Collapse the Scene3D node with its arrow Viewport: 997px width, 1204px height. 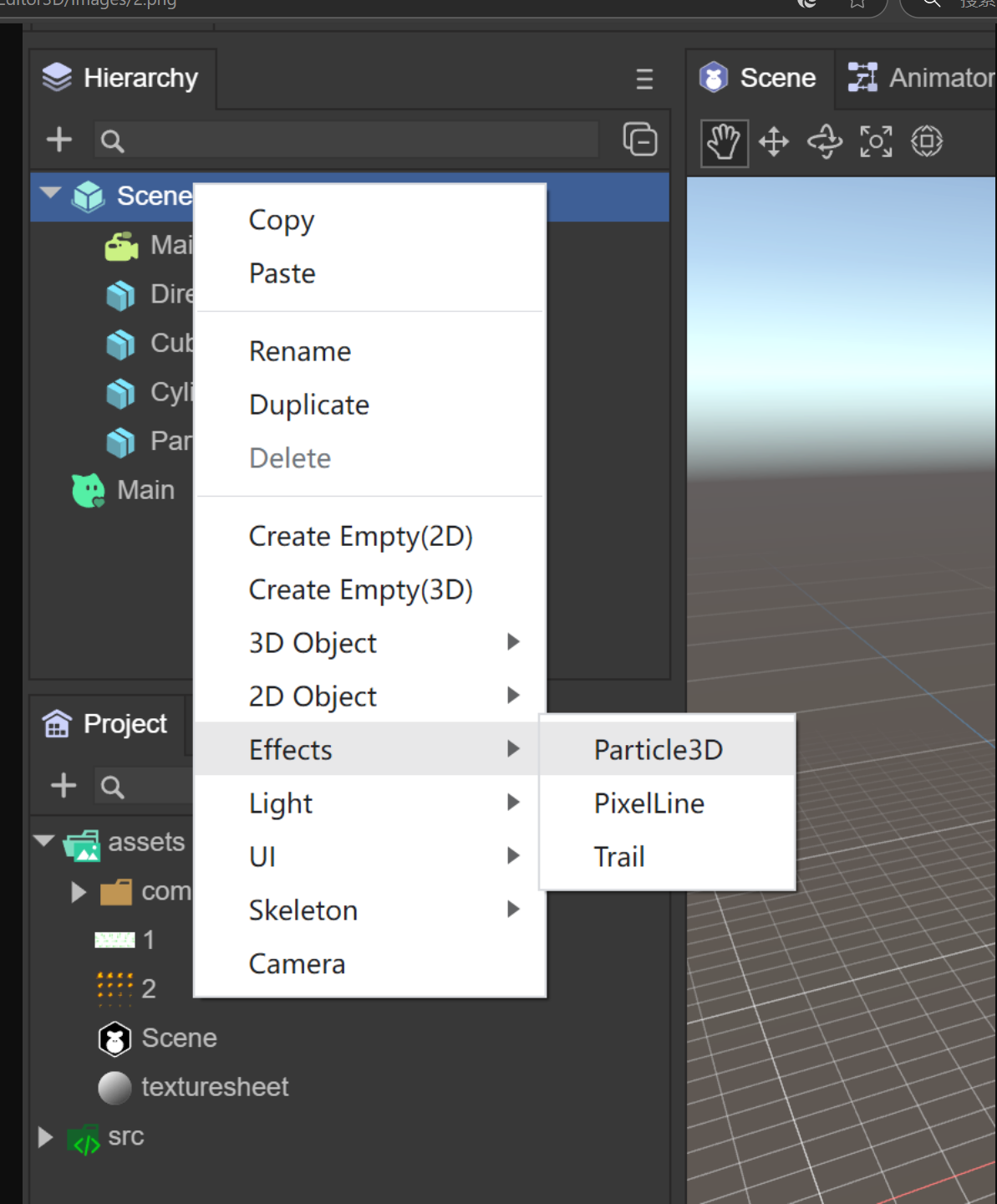pos(48,193)
